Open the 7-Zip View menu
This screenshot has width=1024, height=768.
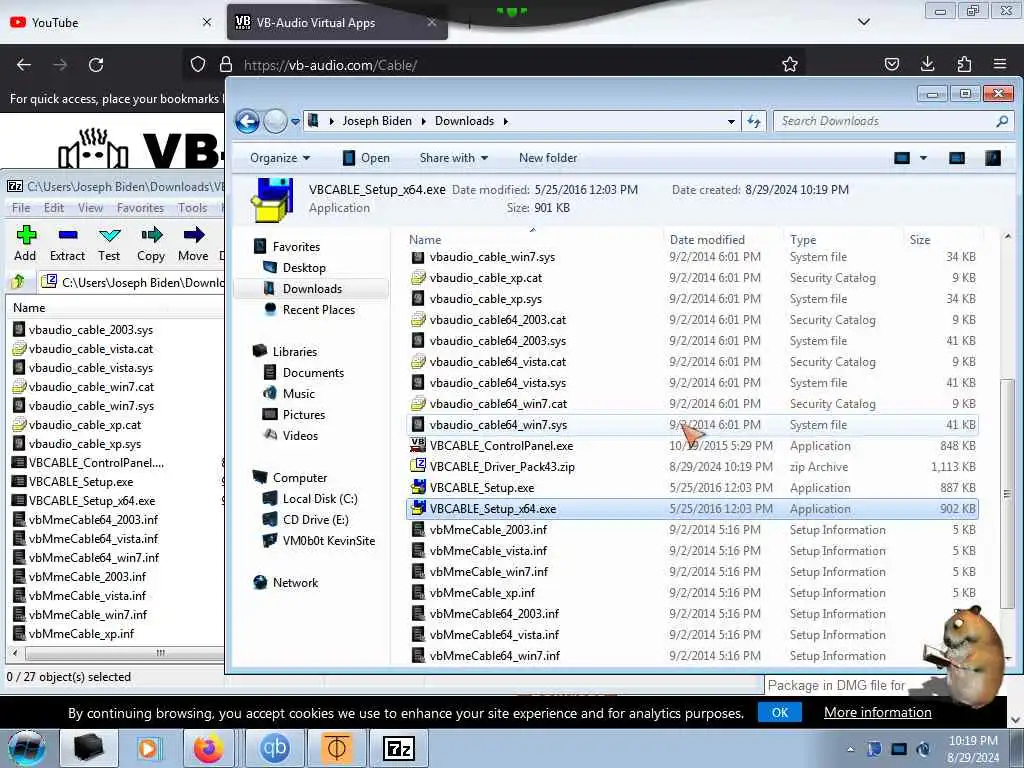90,208
